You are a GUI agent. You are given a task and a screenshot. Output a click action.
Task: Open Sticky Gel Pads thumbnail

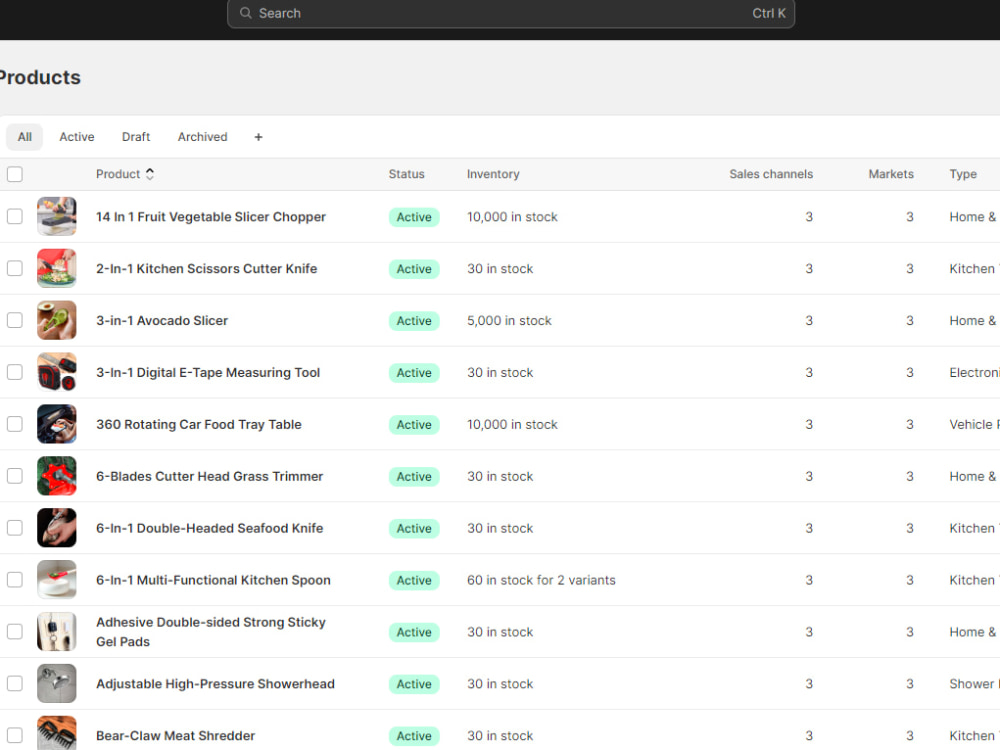click(57, 631)
